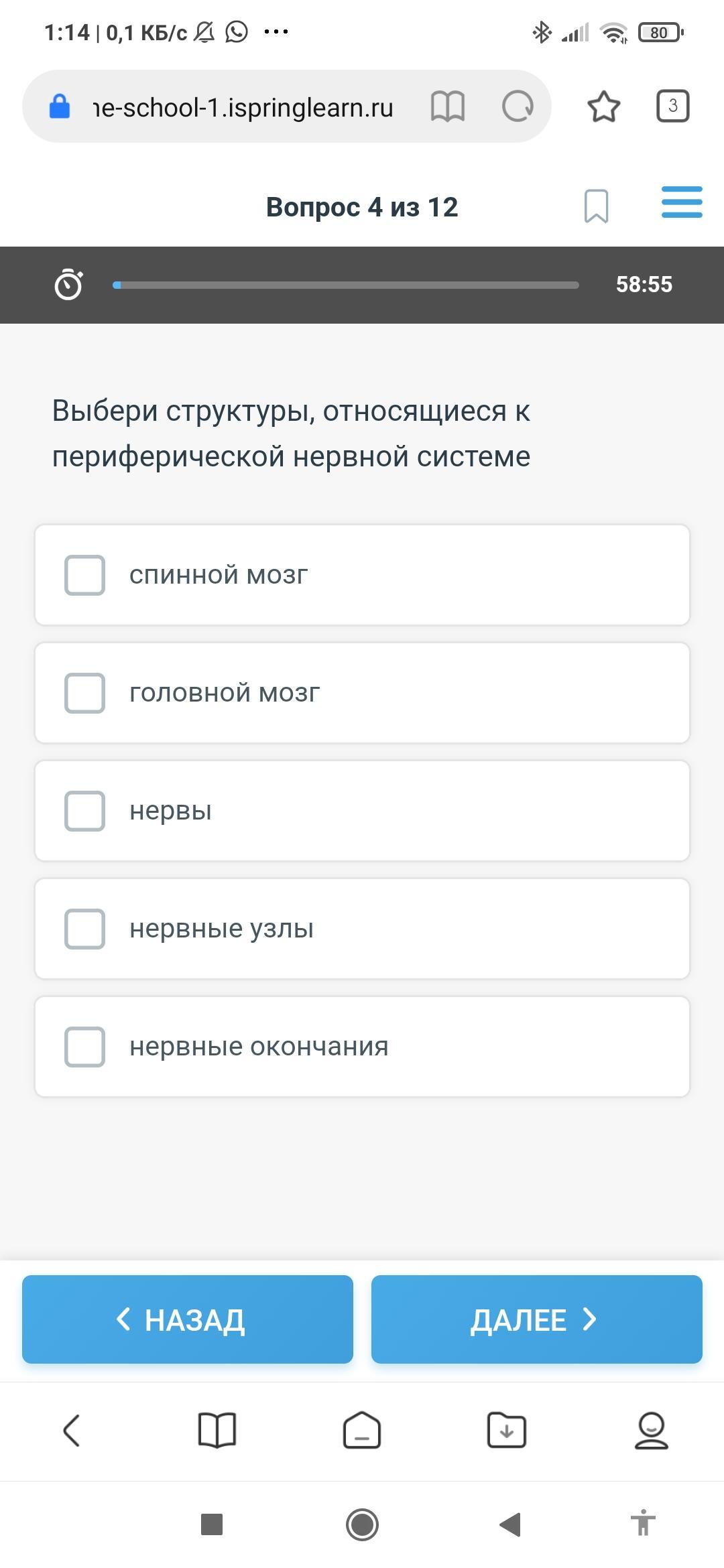Open browser downloads folder icon
This screenshot has width=724, height=1568.
[506, 1431]
